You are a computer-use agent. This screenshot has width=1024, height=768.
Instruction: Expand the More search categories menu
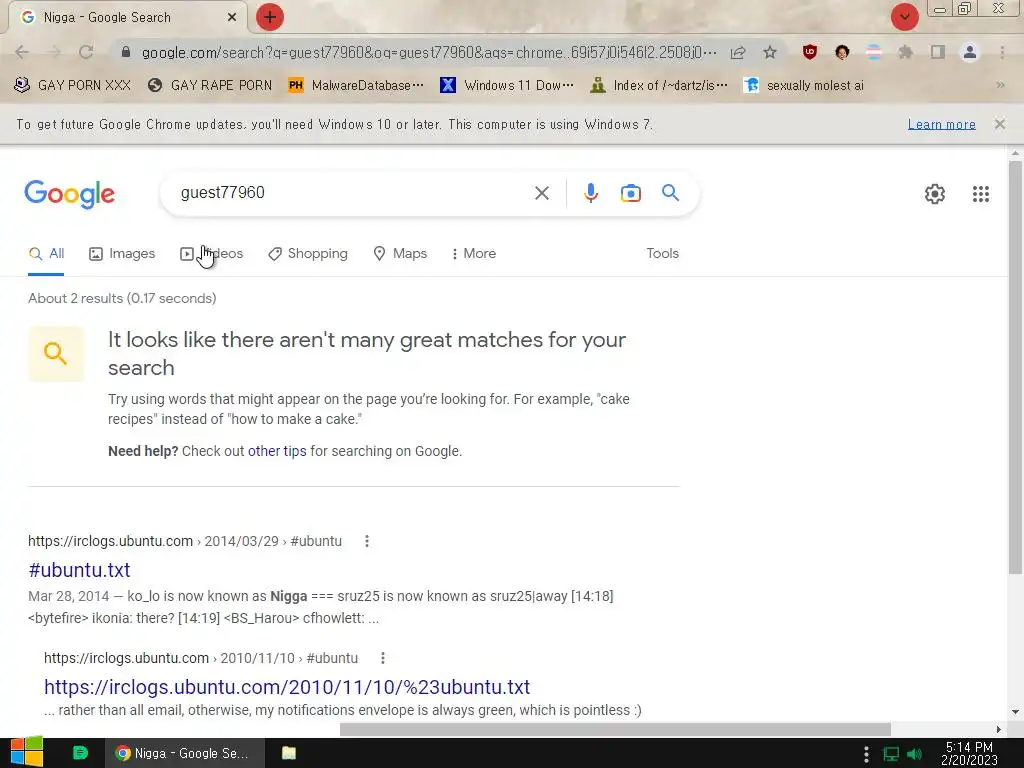click(x=473, y=253)
